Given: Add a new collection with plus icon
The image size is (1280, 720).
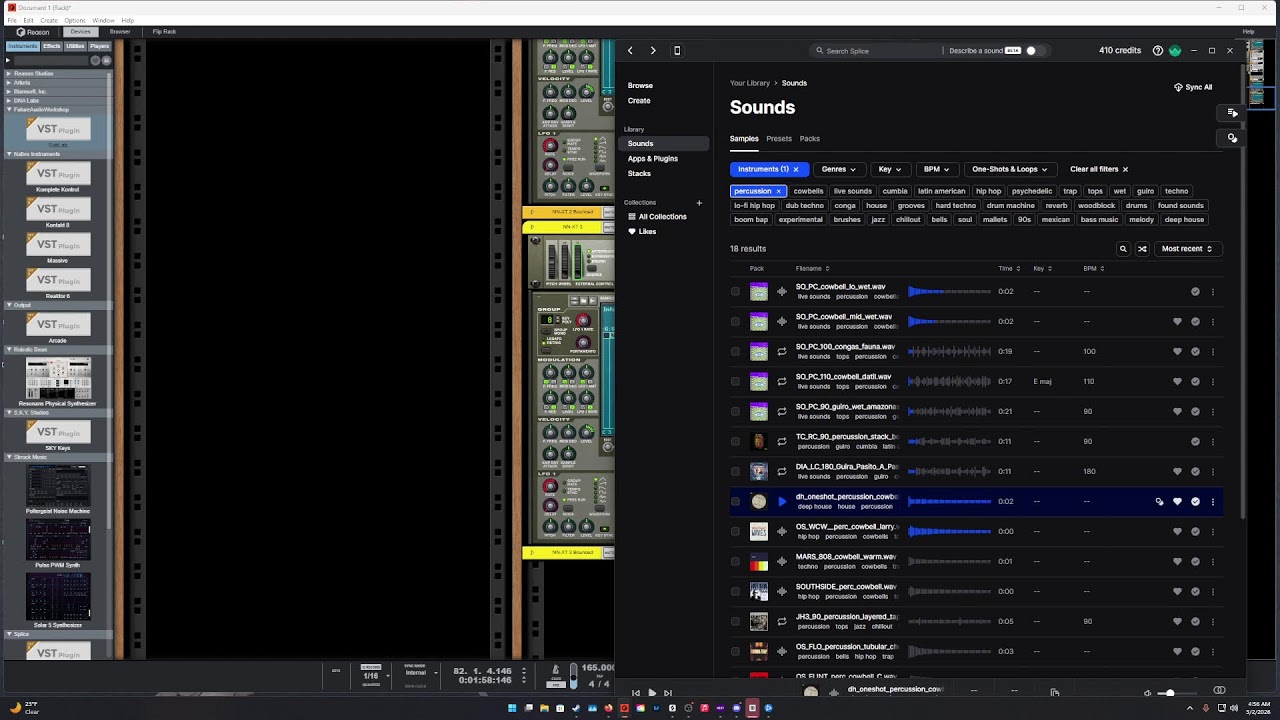Looking at the screenshot, I should tap(699, 203).
